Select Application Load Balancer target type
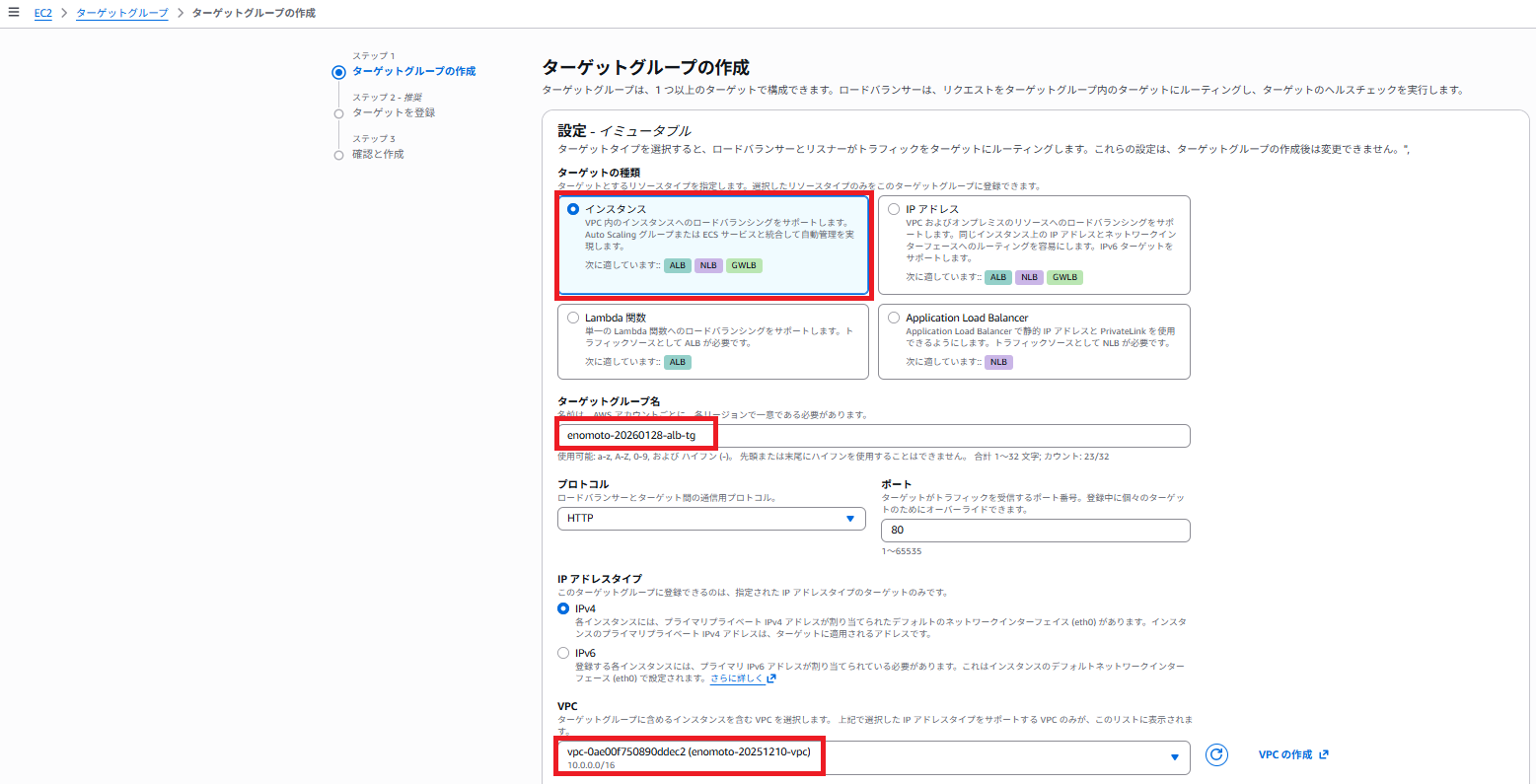The image size is (1536, 784). 894,318
